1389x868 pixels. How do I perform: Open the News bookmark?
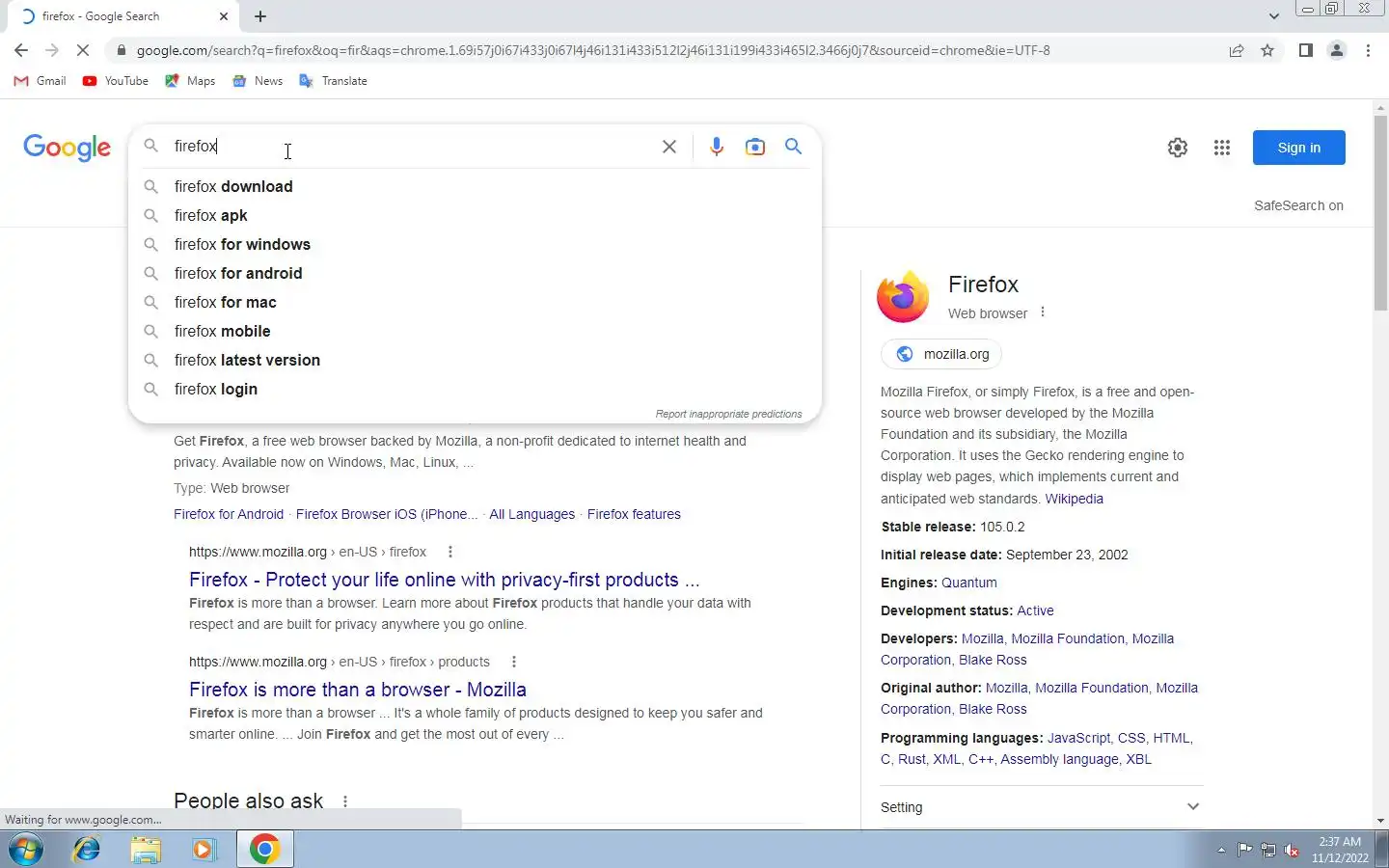(x=258, y=81)
